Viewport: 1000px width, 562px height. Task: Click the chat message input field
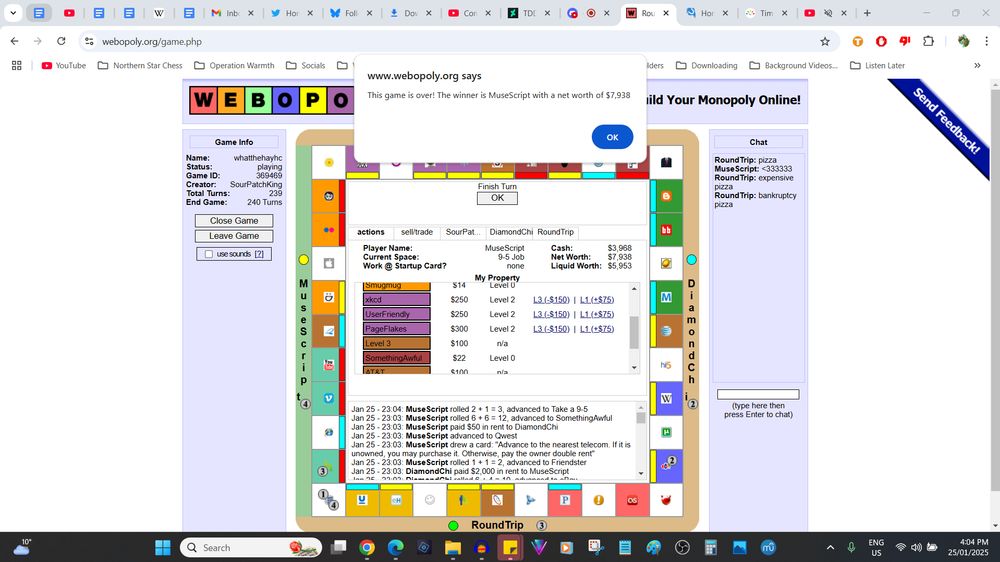[758, 395]
